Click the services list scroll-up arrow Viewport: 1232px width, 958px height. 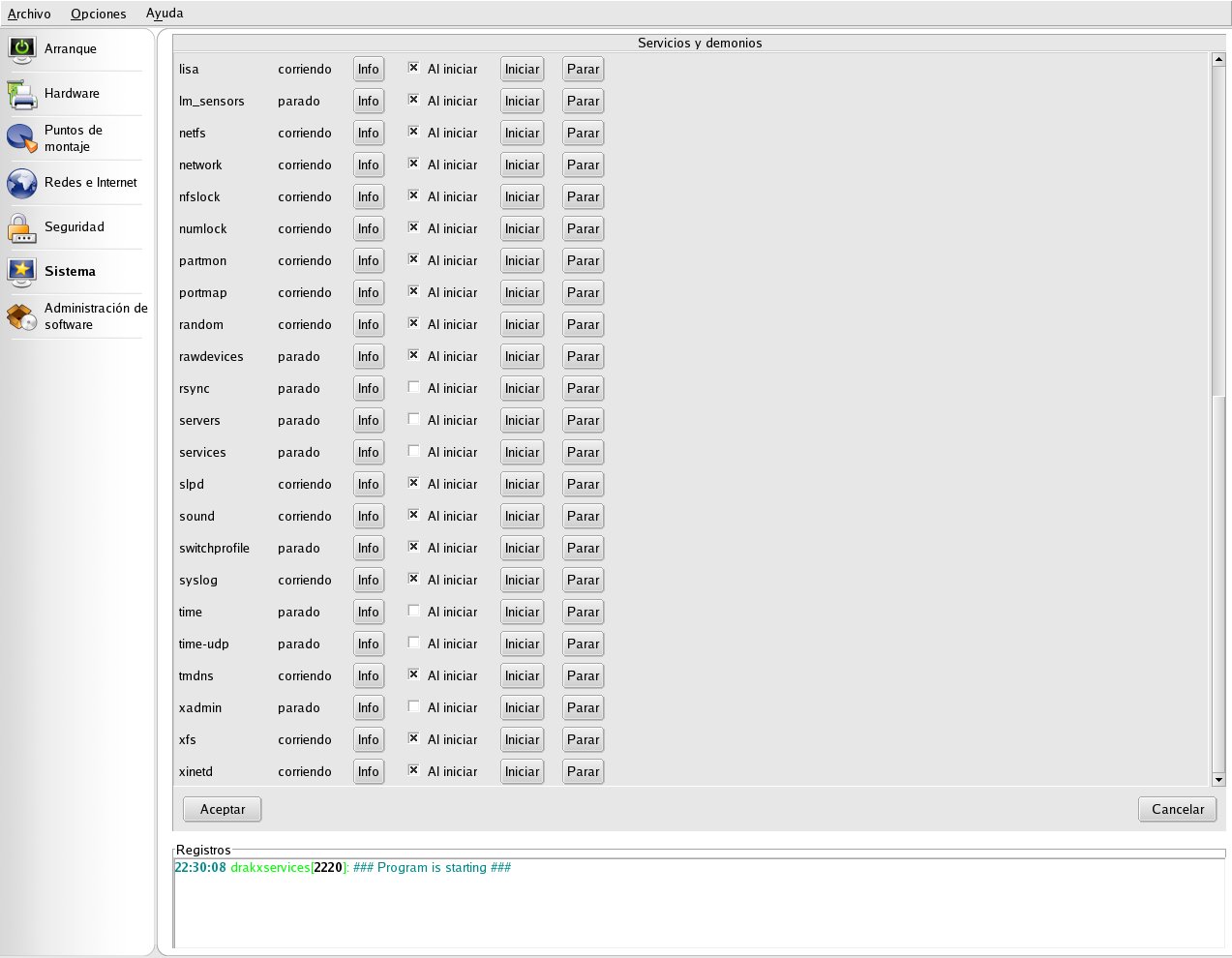[1218, 59]
